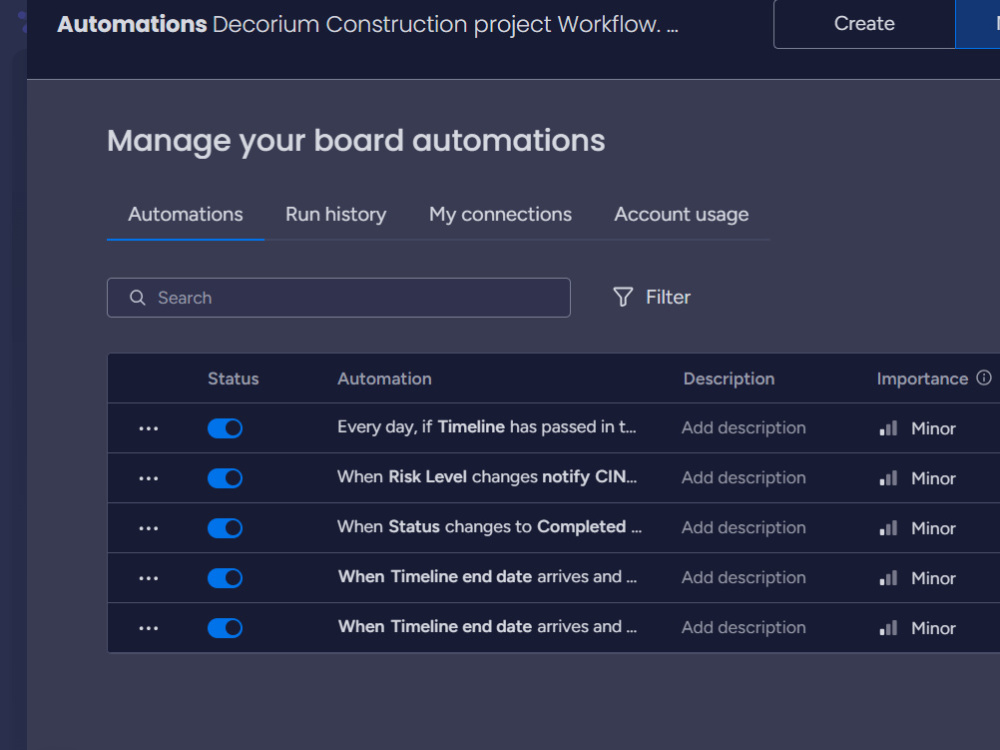1000x750 pixels.
Task: Add description for Every day Timeline automation
Action: click(x=744, y=428)
